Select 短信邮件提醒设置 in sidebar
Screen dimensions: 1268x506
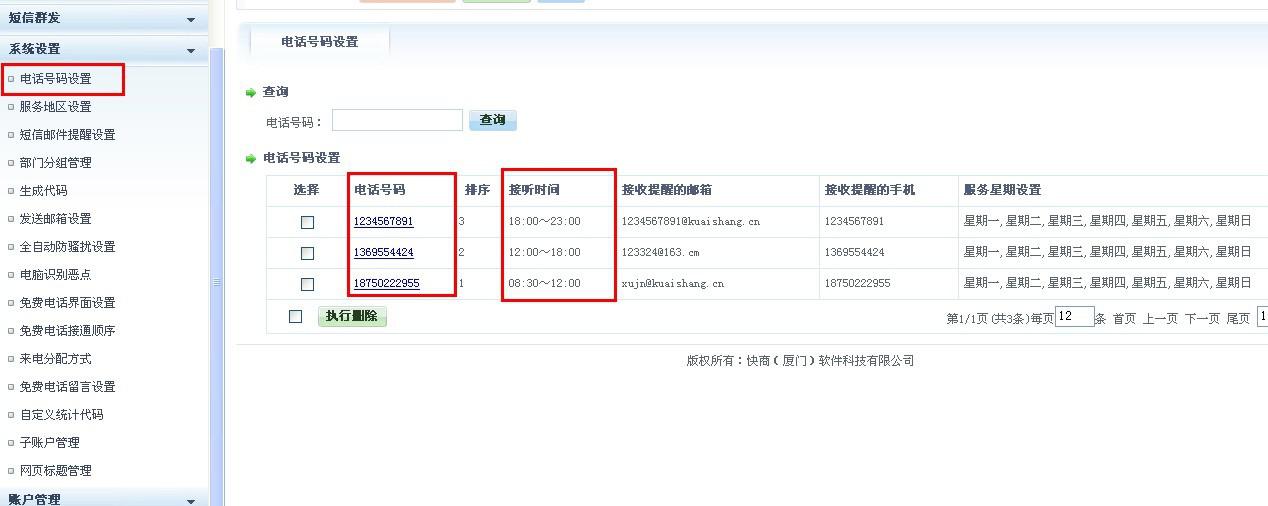[67, 135]
